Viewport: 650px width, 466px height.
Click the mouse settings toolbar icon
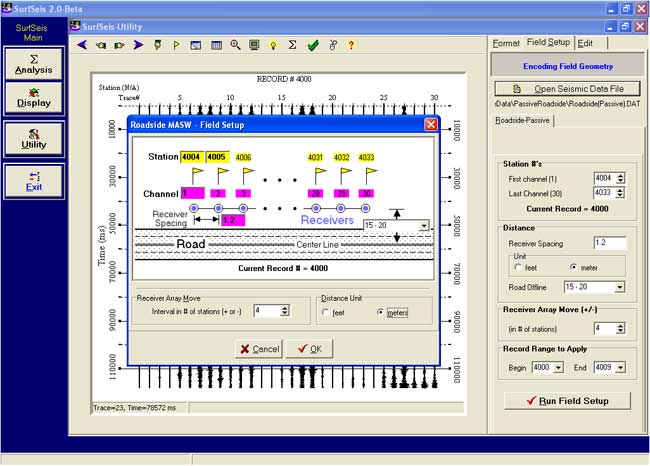[333, 45]
